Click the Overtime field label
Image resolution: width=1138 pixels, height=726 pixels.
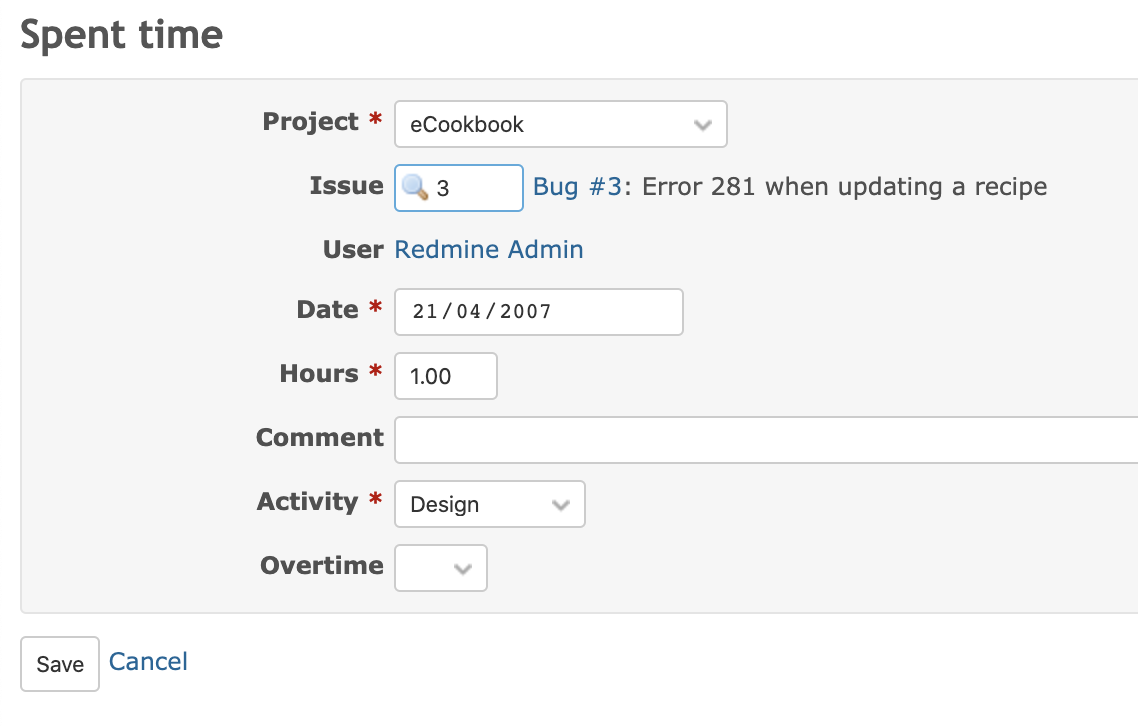tap(322, 565)
